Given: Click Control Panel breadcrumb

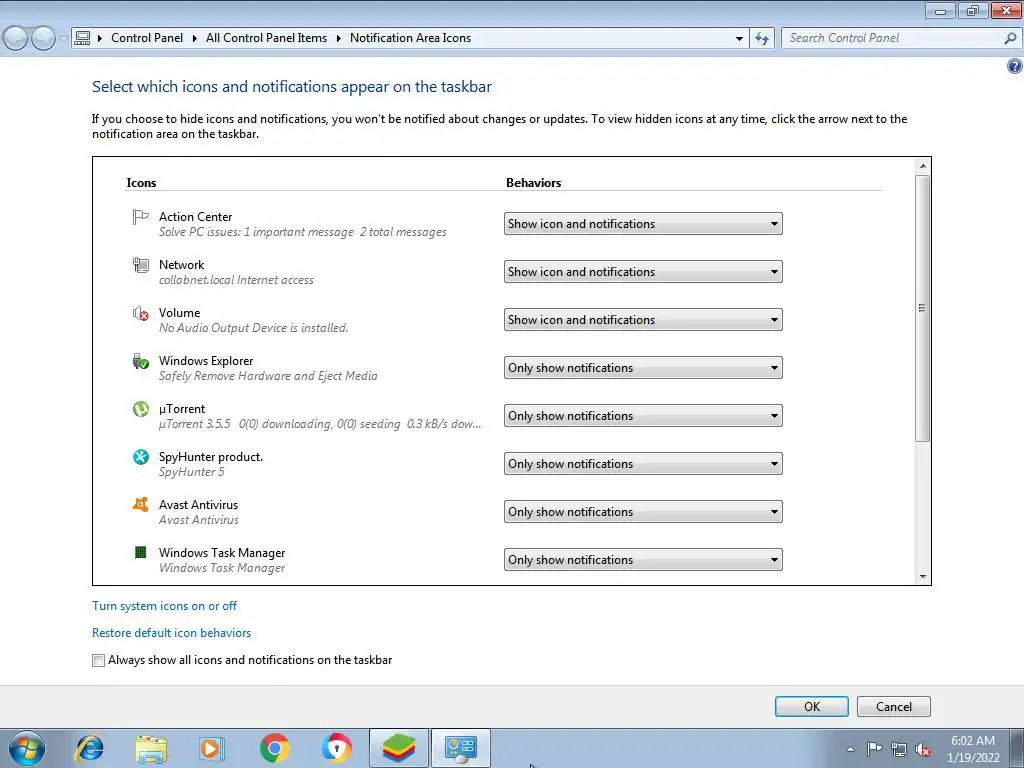Looking at the screenshot, I should [x=147, y=38].
